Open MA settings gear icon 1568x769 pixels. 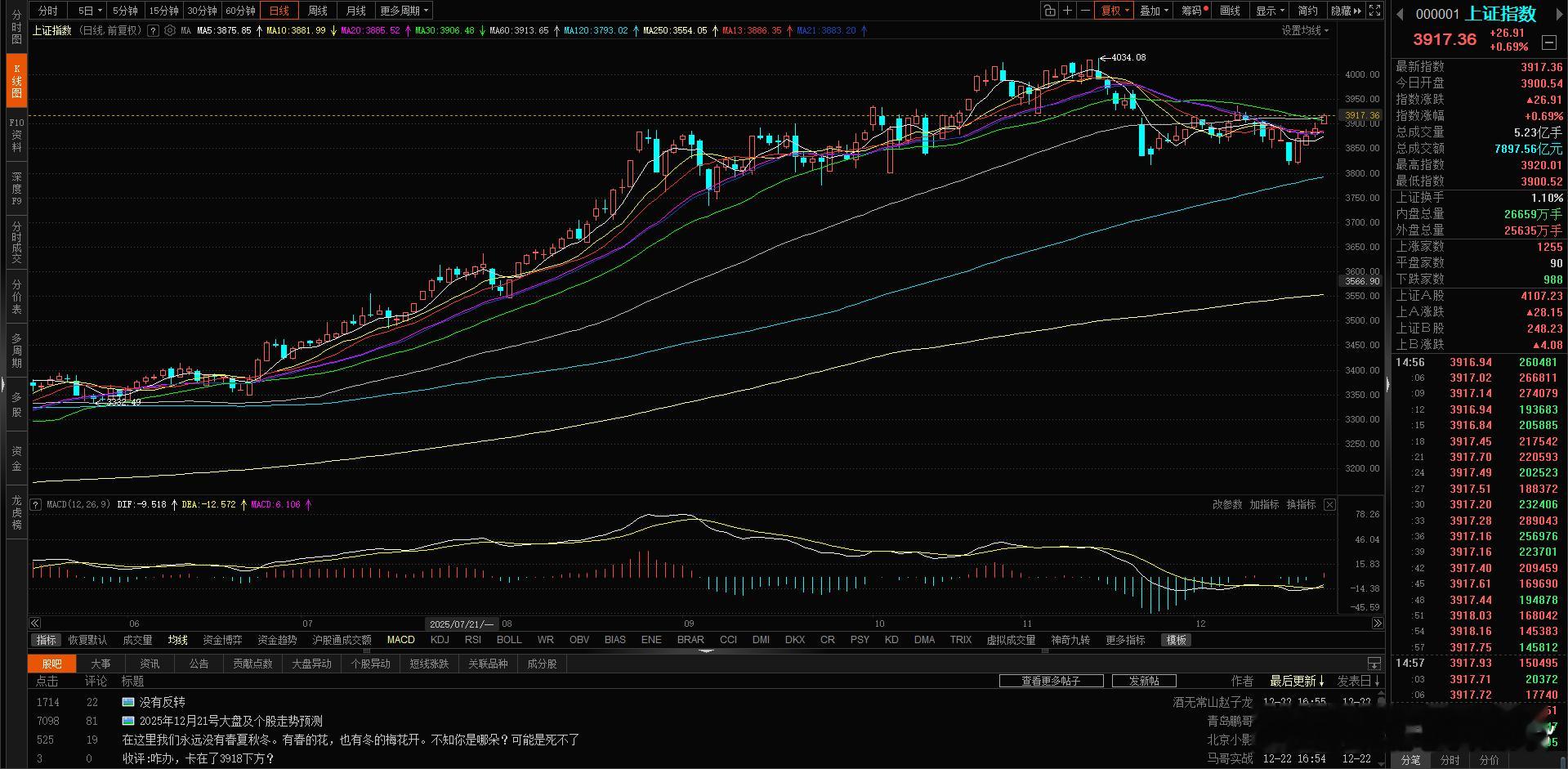coord(170,30)
